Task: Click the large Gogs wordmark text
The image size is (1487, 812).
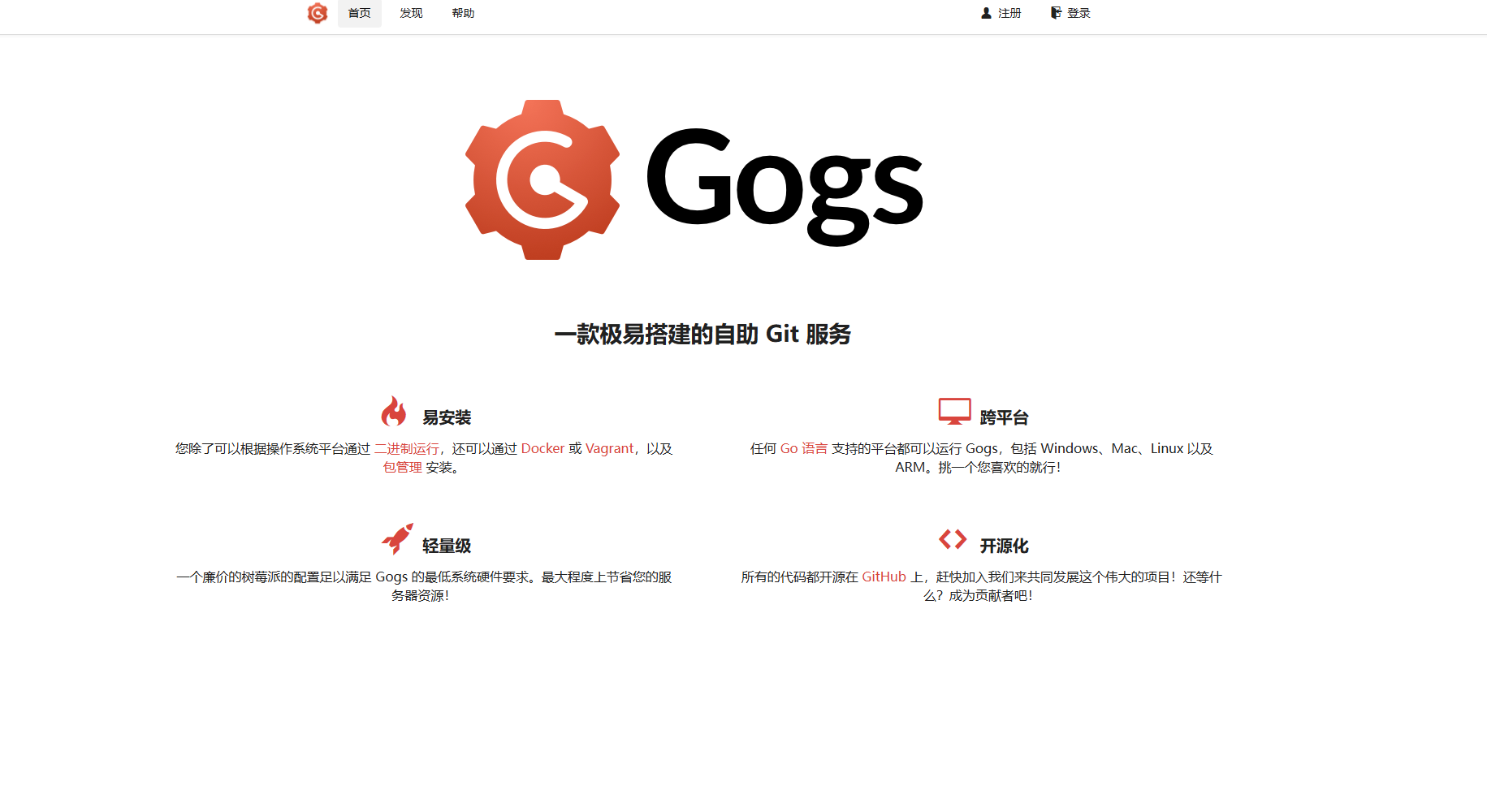Action: click(x=785, y=187)
